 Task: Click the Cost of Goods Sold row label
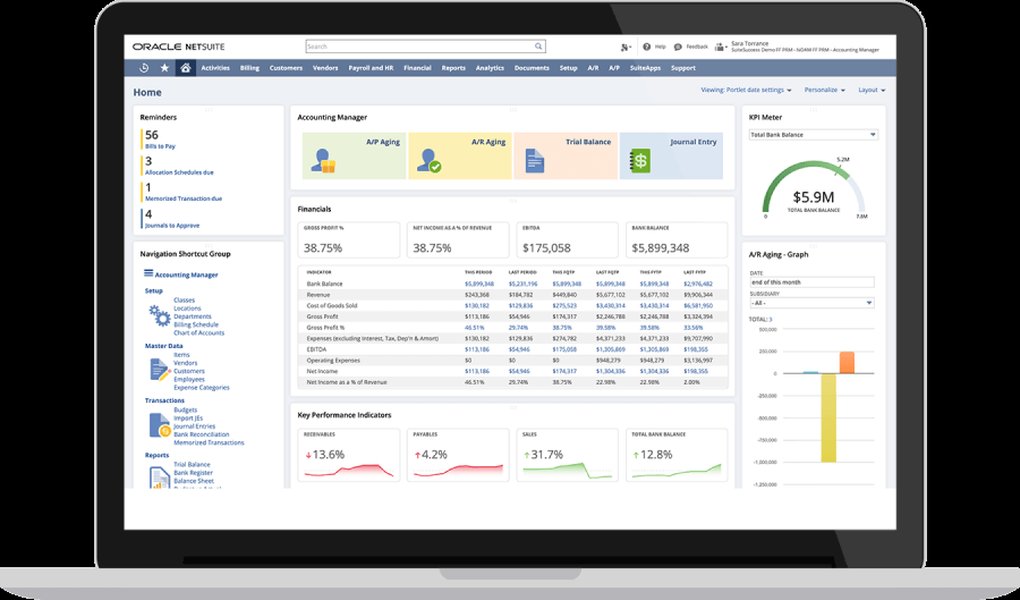[x=332, y=306]
